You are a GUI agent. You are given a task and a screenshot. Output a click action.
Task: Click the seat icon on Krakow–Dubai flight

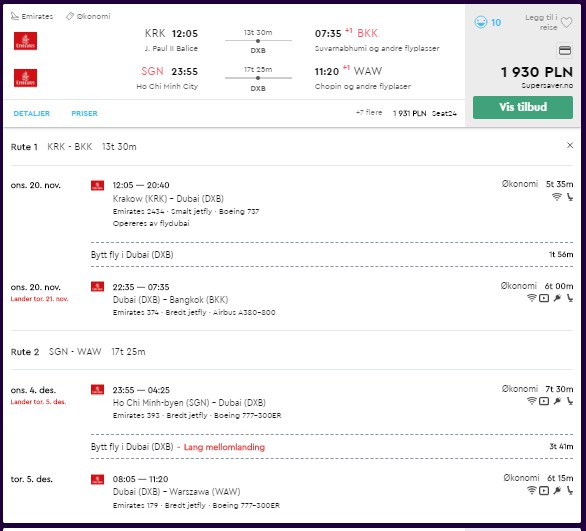point(570,197)
